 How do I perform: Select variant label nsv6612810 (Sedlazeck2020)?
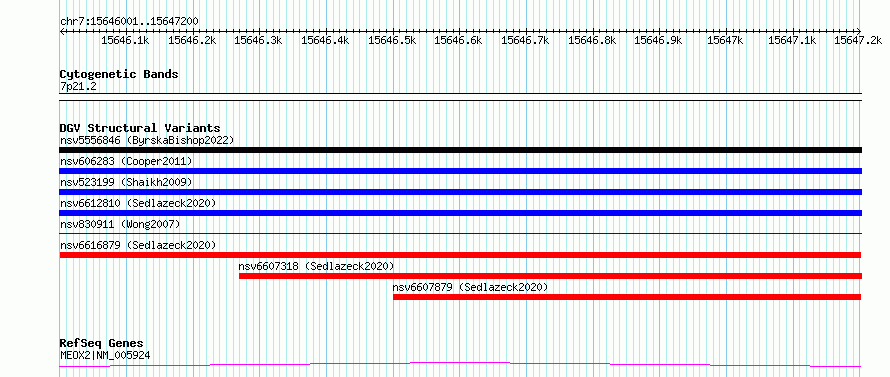tap(138, 203)
